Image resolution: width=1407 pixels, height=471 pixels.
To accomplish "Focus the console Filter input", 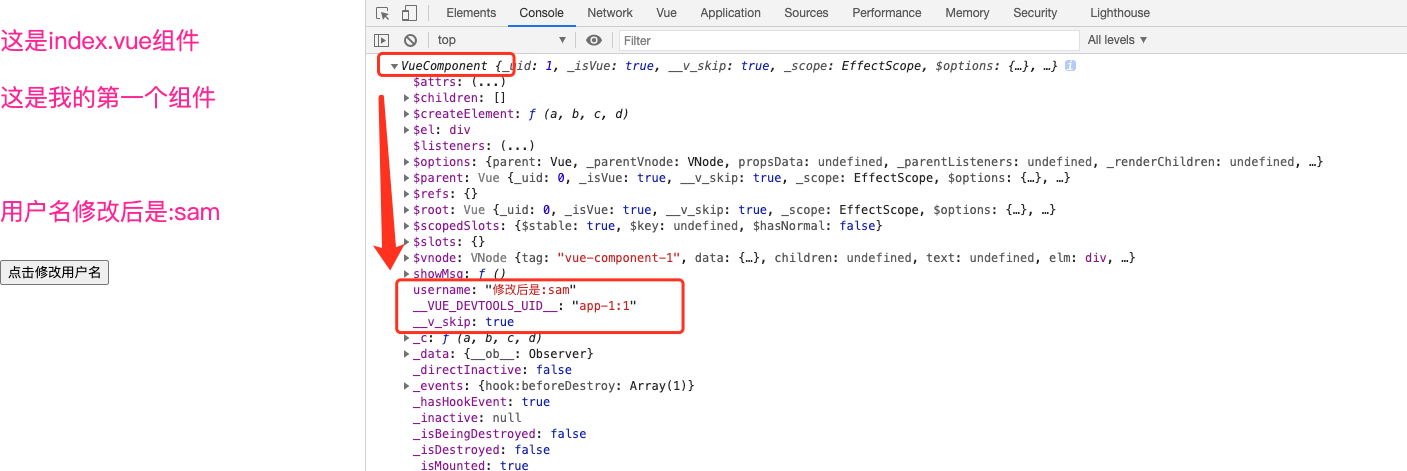I will 849,40.
